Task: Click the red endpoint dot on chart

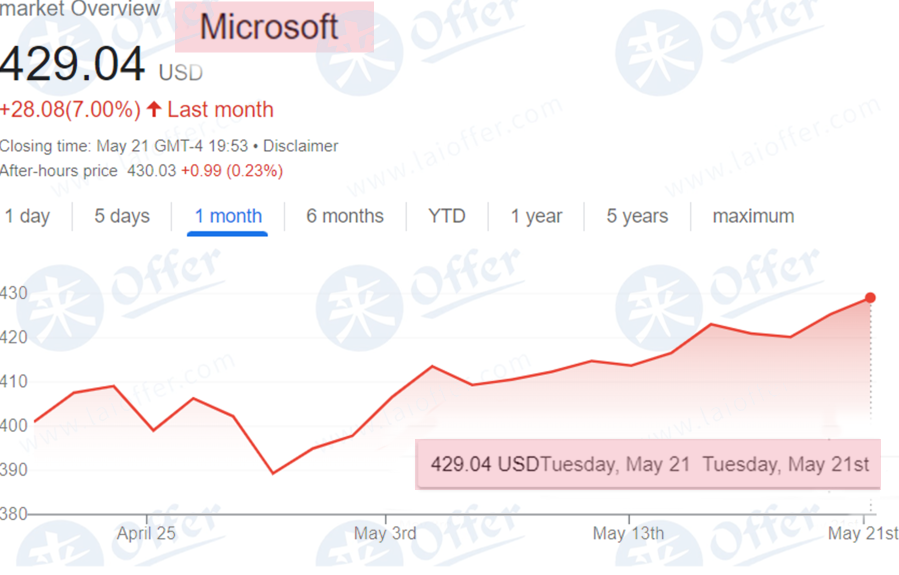Action: pyautogui.click(x=870, y=298)
